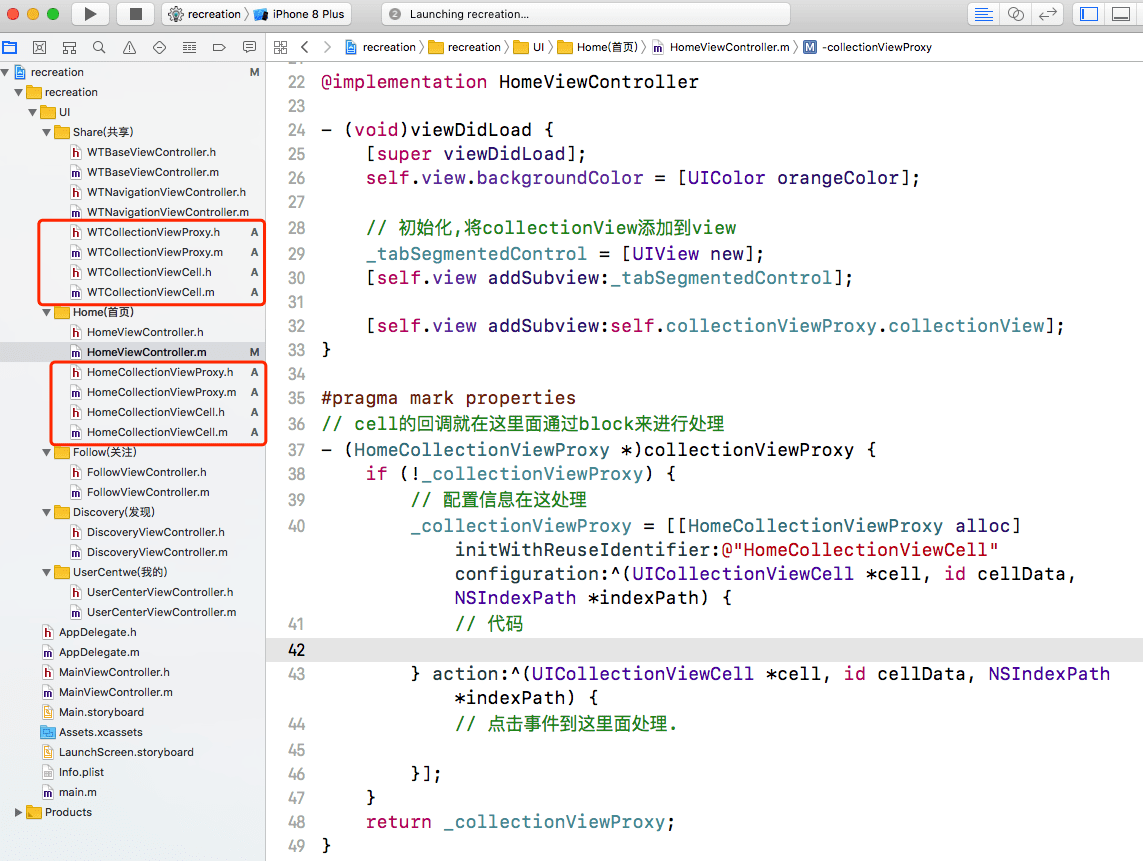Open the Breakpoint navigator icon
The image size is (1143, 861).
coord(219,47)
